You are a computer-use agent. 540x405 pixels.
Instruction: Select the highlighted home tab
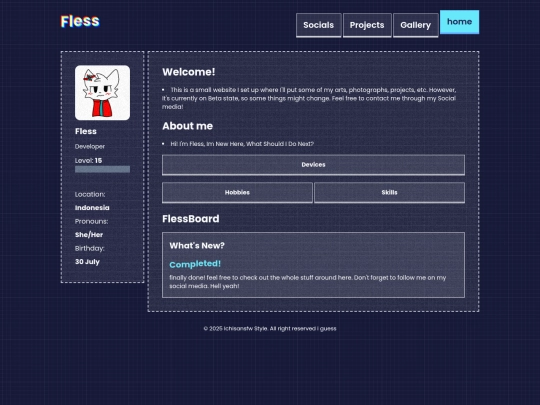point(459,22)
